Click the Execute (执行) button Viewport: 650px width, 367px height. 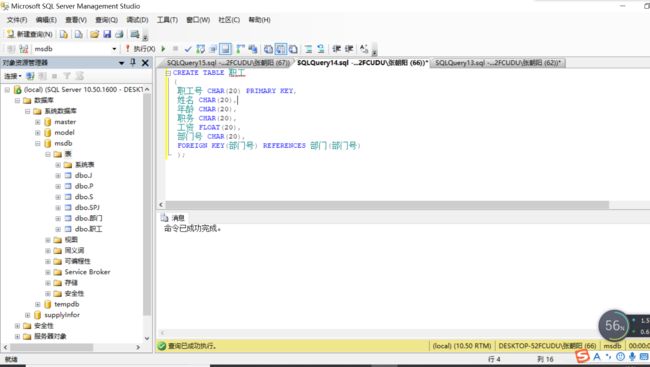[140, 49]
